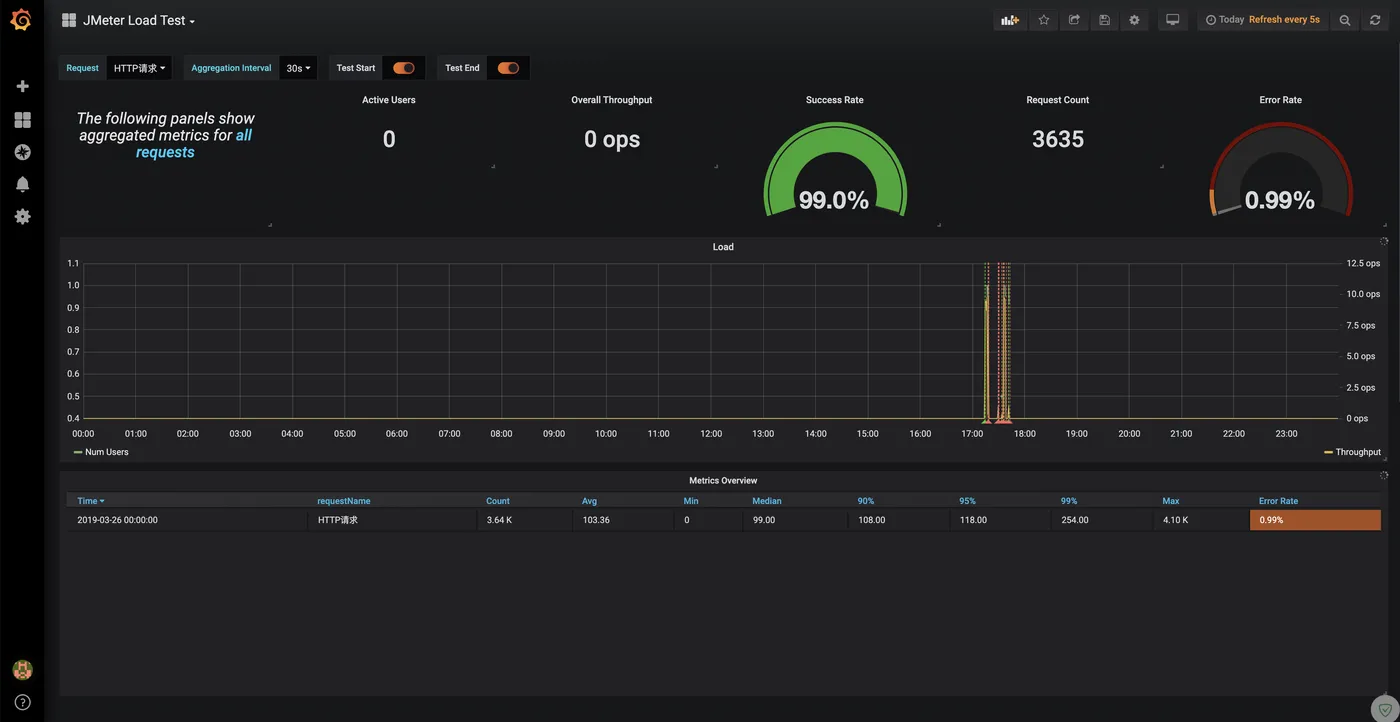Click the Overall Throughput panel title
This screenshot has width=1400, height=722.
click(x=612, y=100)
